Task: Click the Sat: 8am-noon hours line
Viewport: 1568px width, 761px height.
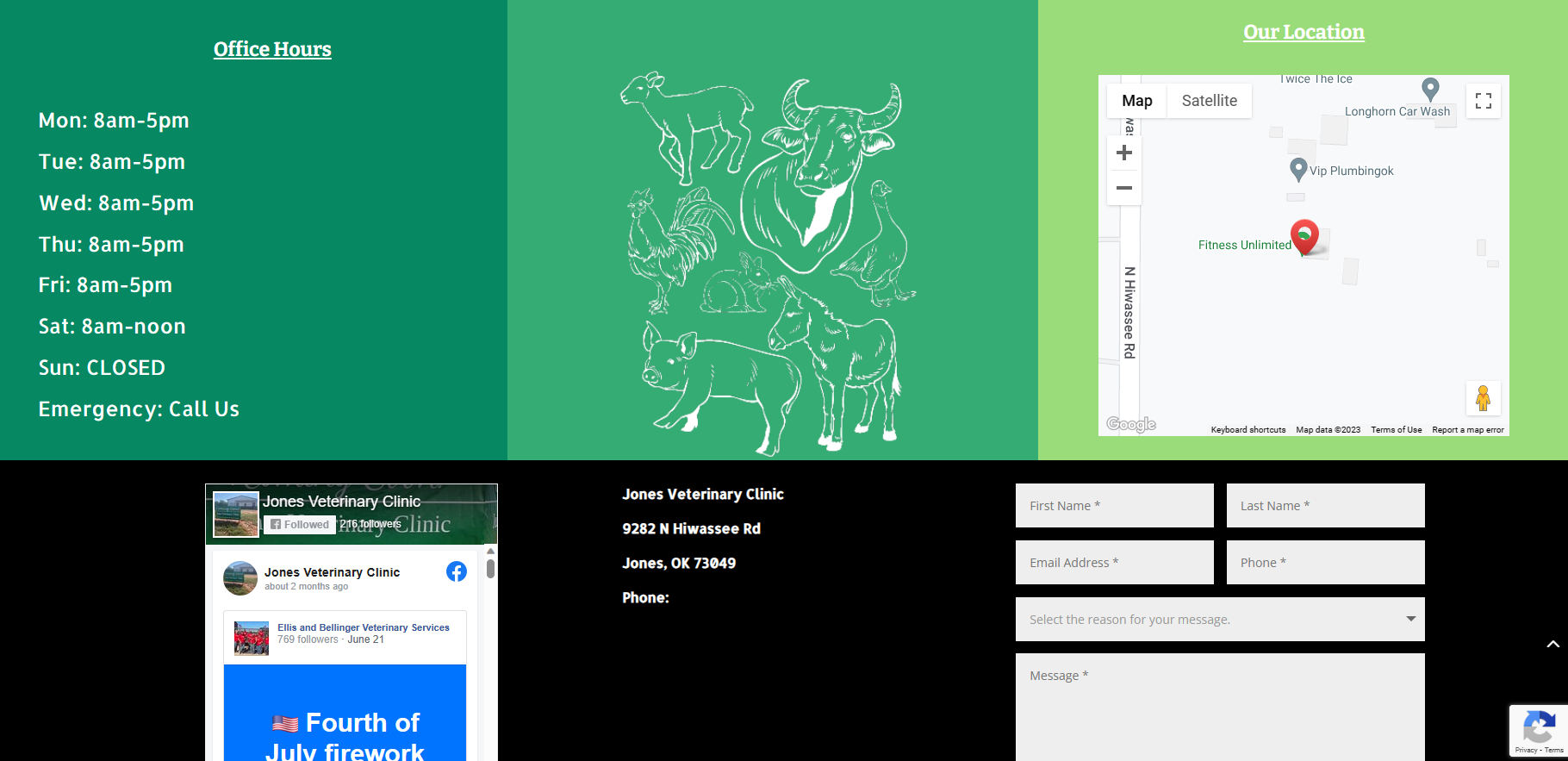Action: click(112, 326)
